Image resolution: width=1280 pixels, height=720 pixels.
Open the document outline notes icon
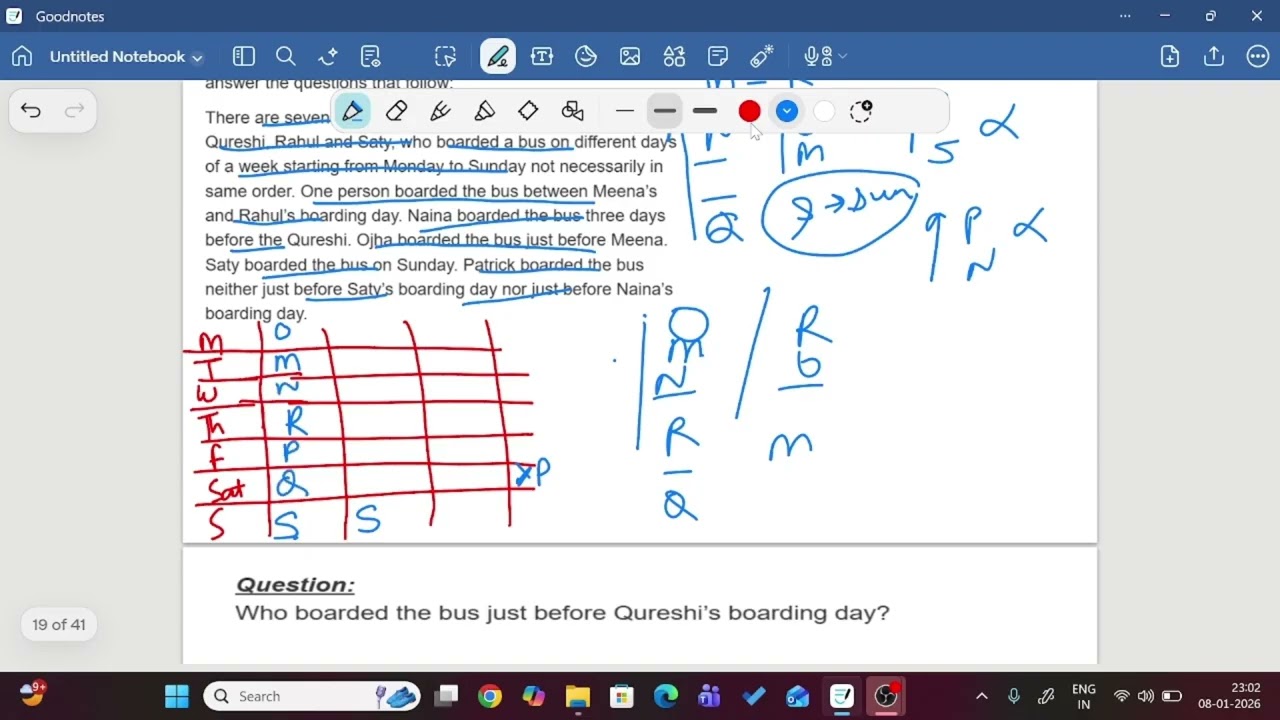click(x=371, y=57)
